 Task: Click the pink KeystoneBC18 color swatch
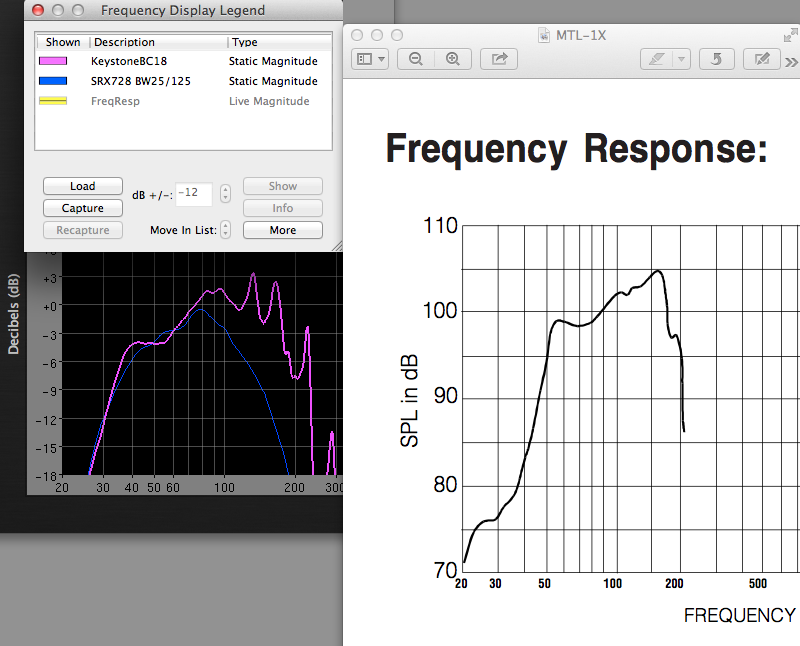(x=53, y=61)
